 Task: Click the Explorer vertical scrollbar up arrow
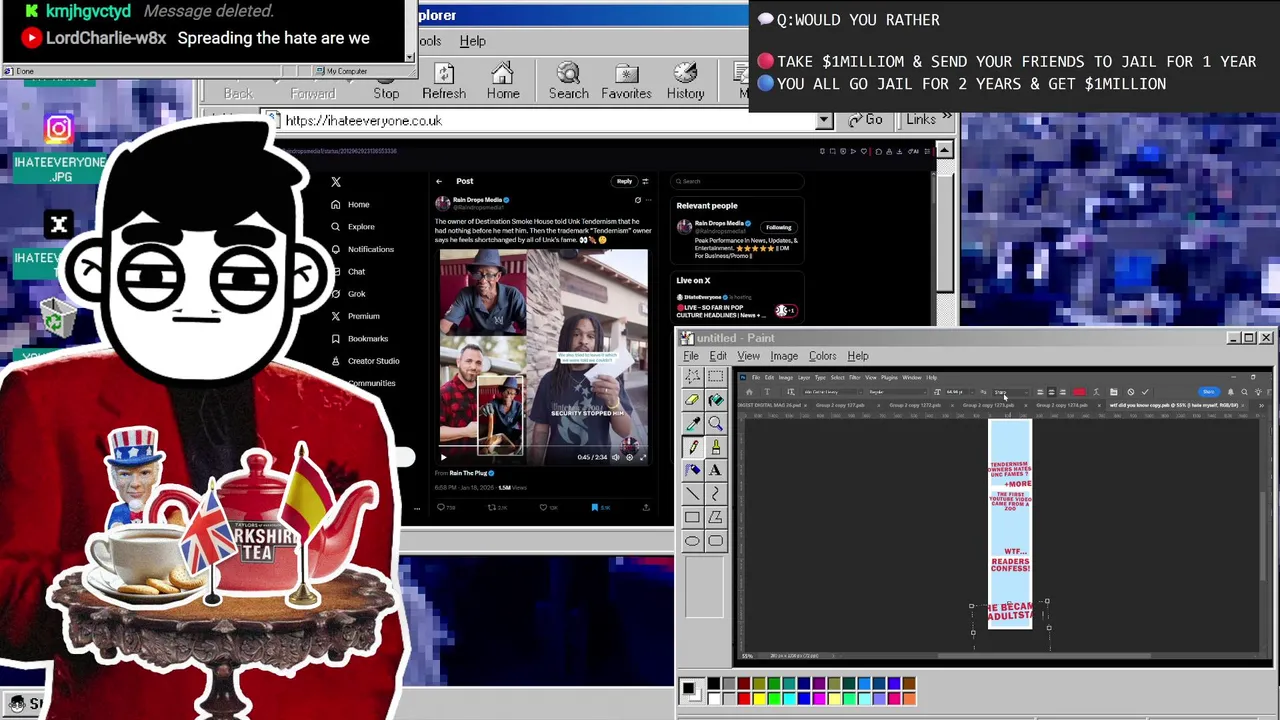tap(945, 150)
